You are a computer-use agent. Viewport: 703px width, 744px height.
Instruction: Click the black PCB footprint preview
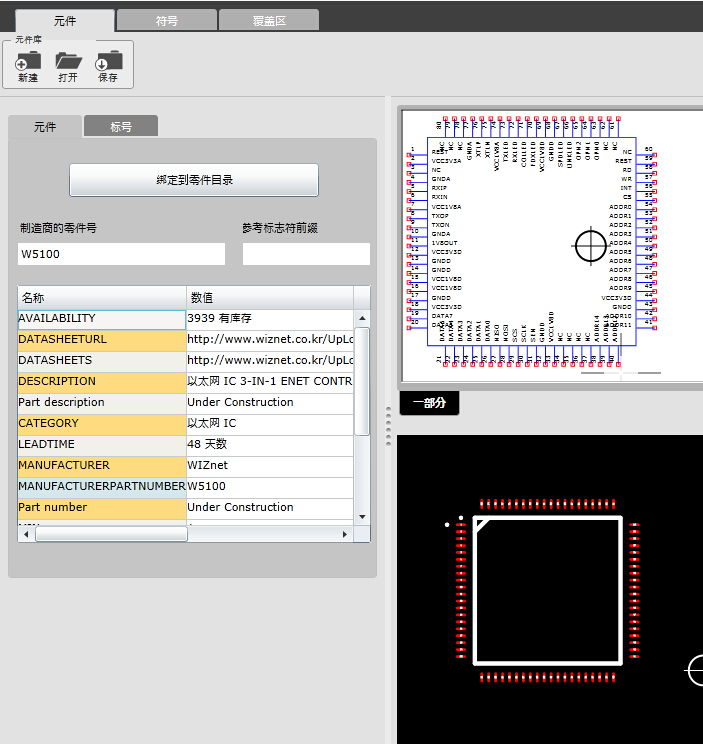[x=550, y=589]
